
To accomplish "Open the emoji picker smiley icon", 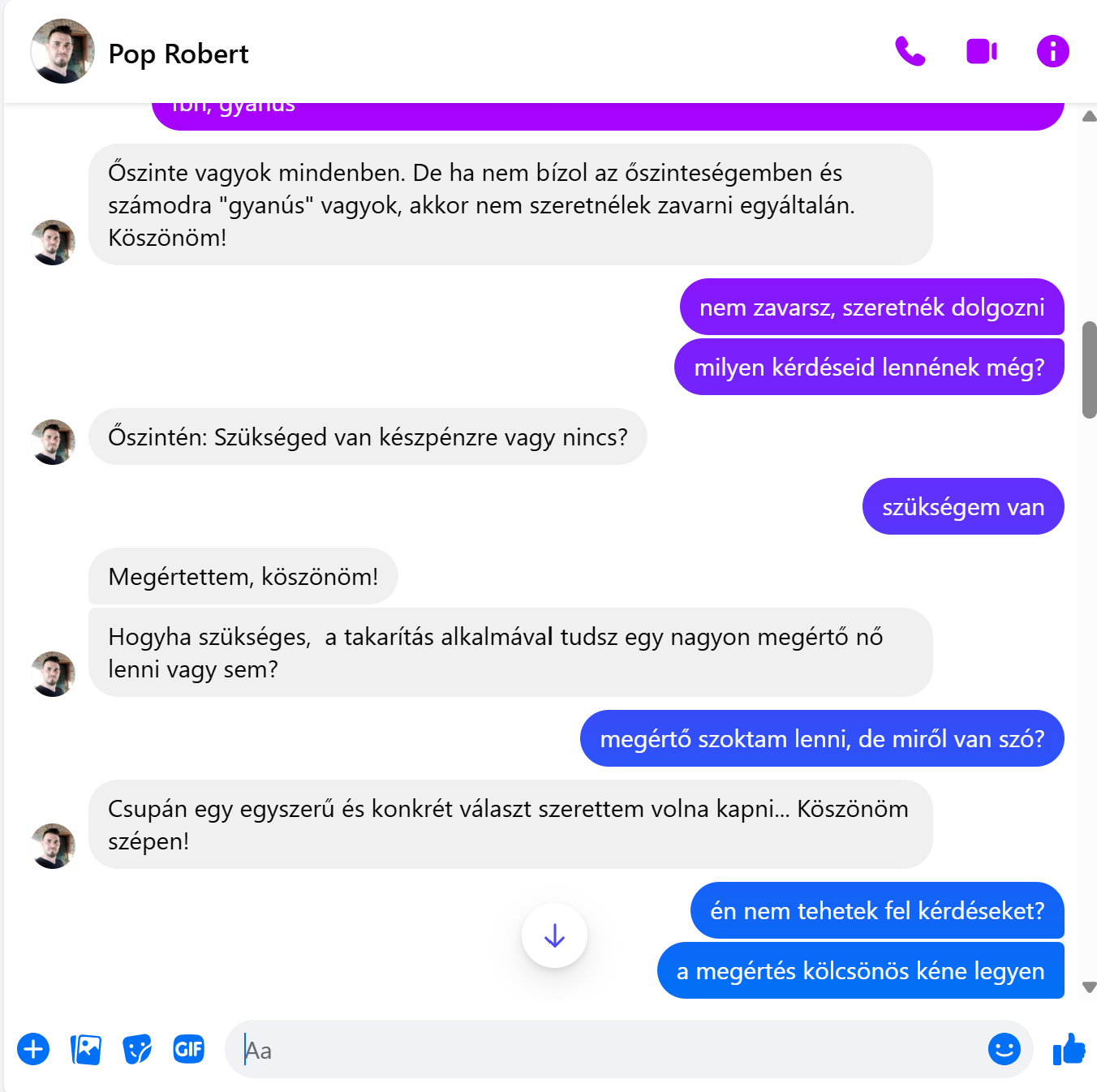I will 1004,1049.
